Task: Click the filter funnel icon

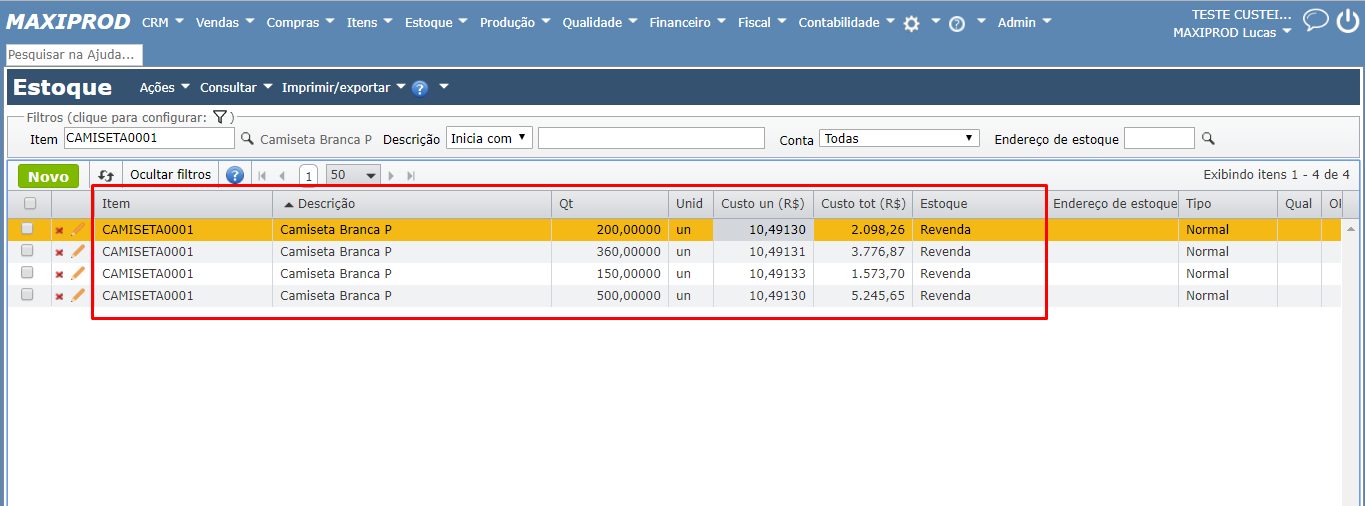Action: 220,117
